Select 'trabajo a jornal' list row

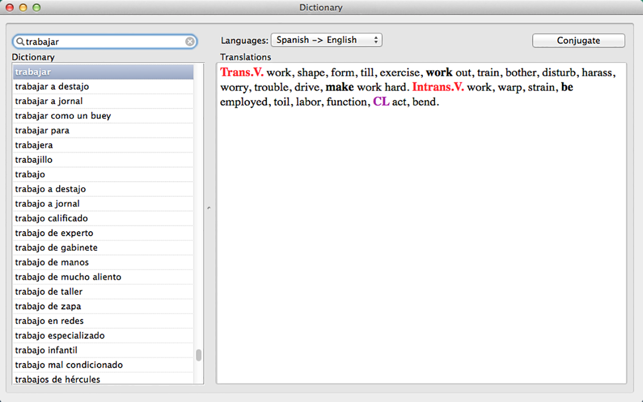103,203
